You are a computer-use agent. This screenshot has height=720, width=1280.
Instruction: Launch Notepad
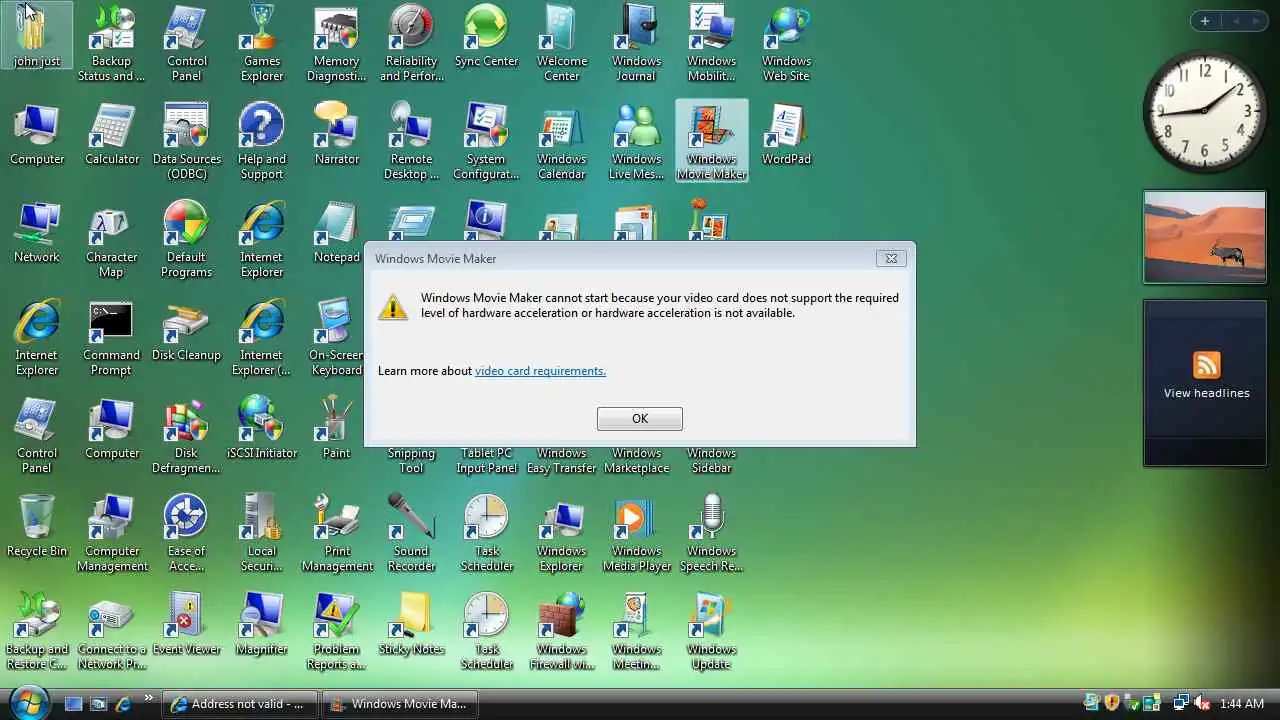coord(337,232)
